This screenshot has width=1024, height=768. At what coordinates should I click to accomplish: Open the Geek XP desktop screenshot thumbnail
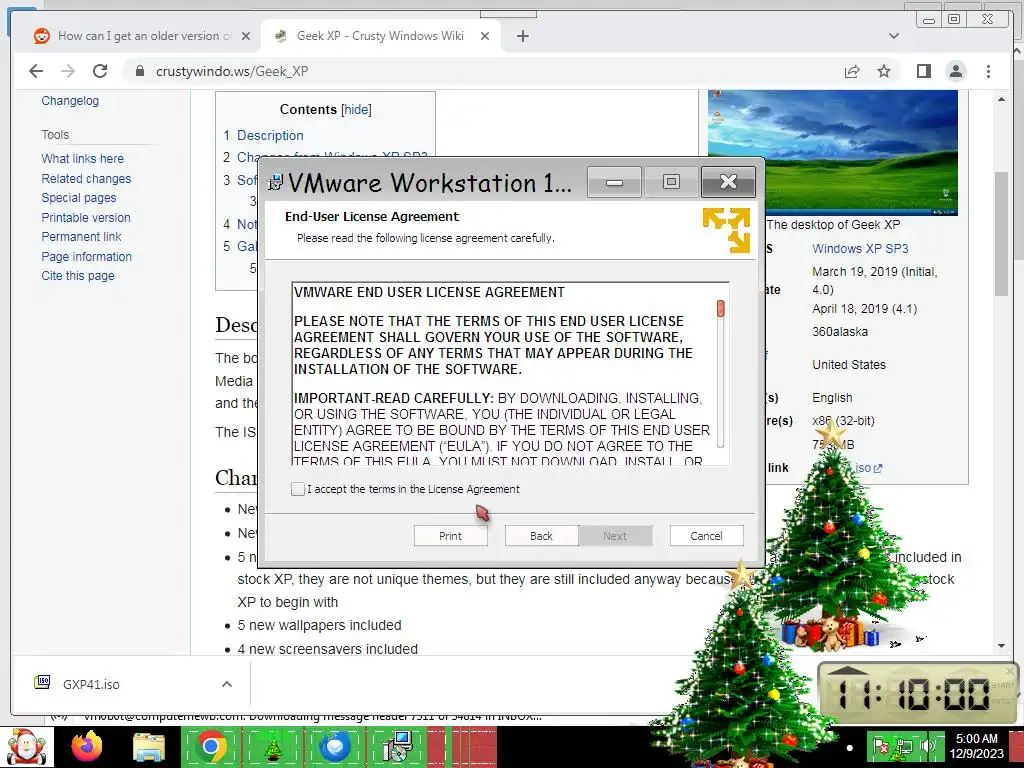click(833, 153)
